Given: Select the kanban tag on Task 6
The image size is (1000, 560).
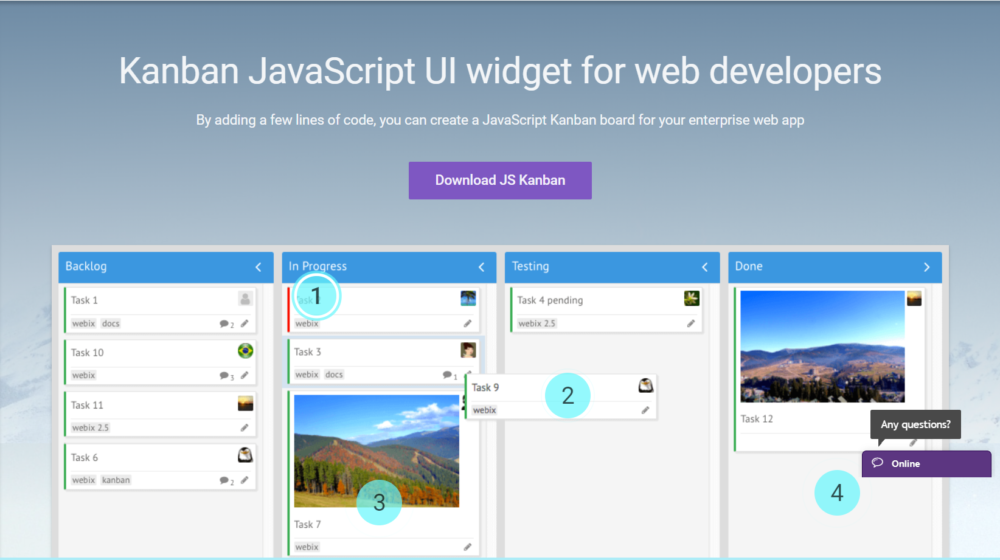Looking at the screenshot, I should pos(115,480).
